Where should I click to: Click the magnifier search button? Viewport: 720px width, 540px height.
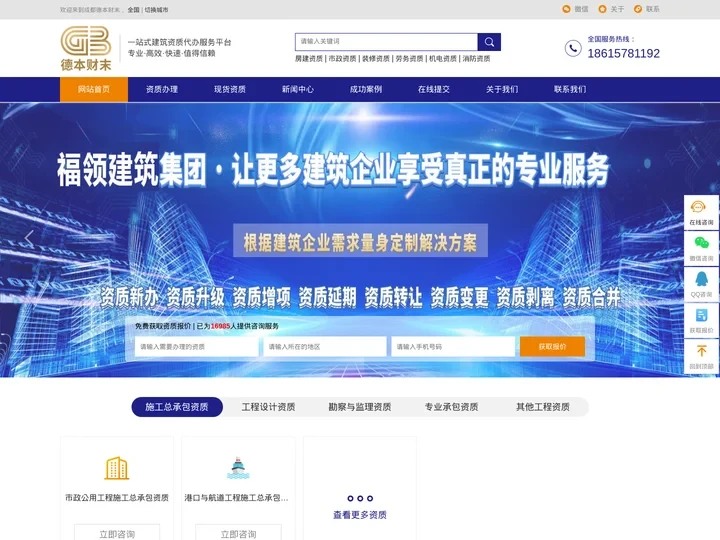(x=489, y=42)
